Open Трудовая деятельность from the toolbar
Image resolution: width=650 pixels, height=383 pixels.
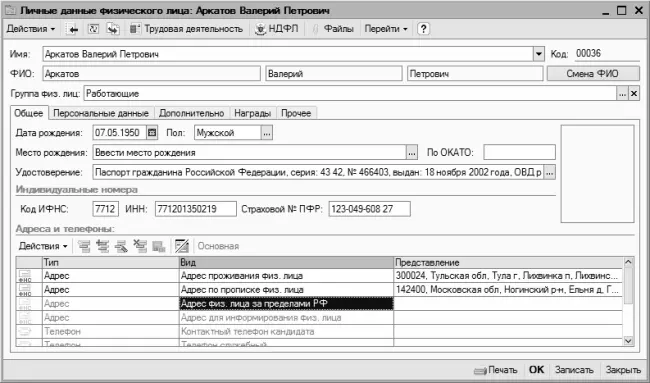[x=186, y=29]
